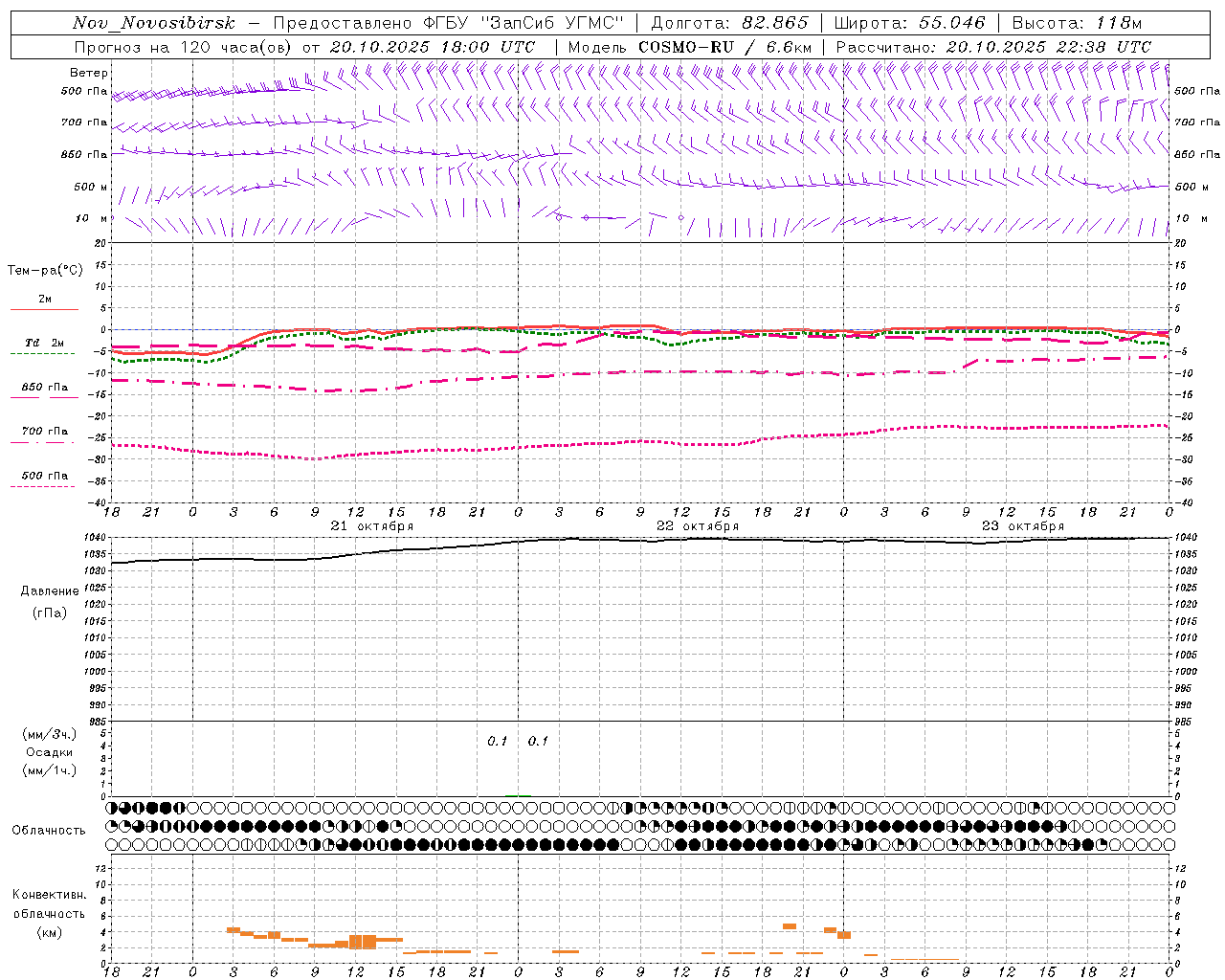
Task: Click the "Ветер" wind panel label
Action: [x=89, y=73]
